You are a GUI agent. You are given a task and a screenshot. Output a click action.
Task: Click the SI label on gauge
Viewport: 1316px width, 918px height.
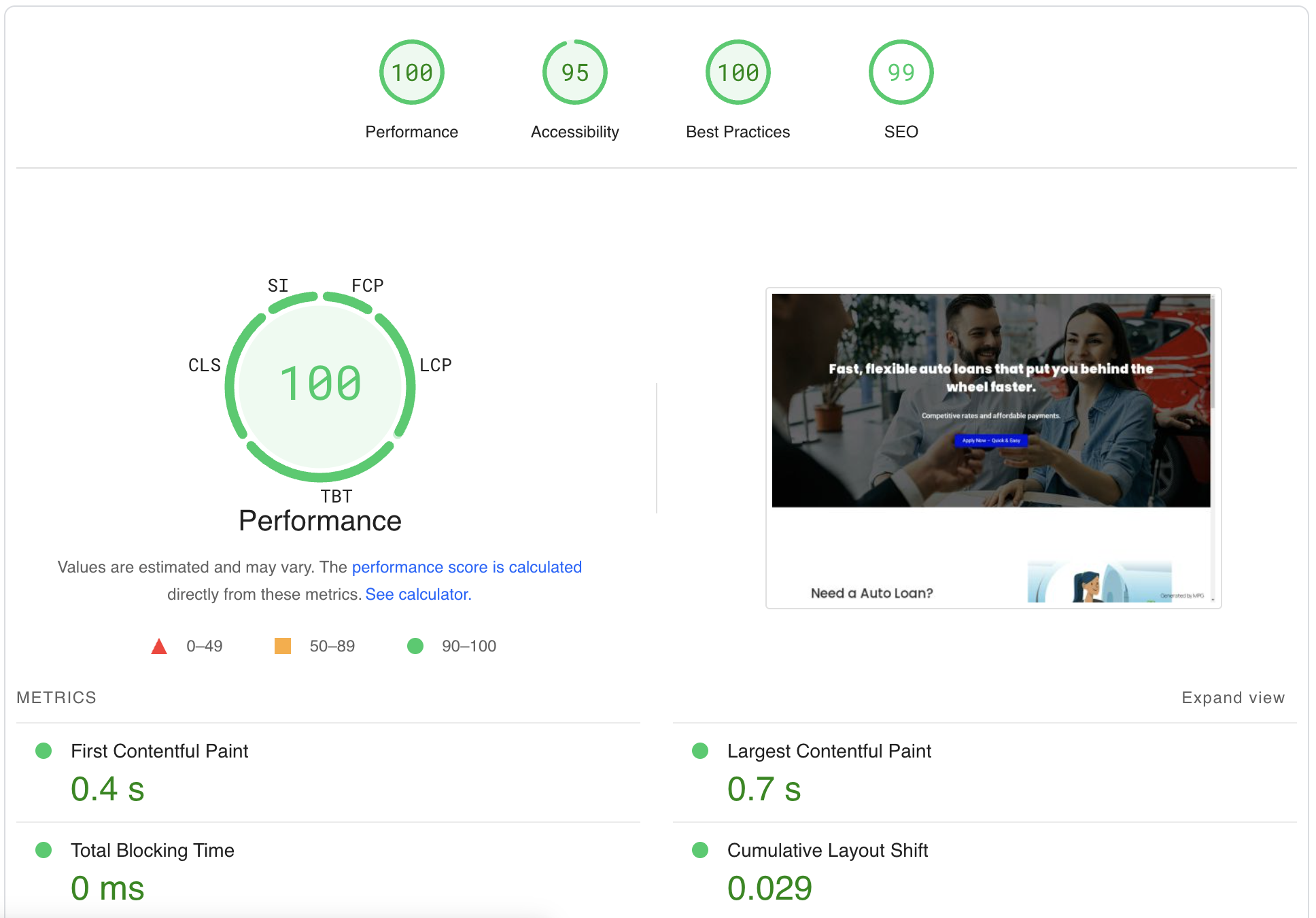[278, 285]
